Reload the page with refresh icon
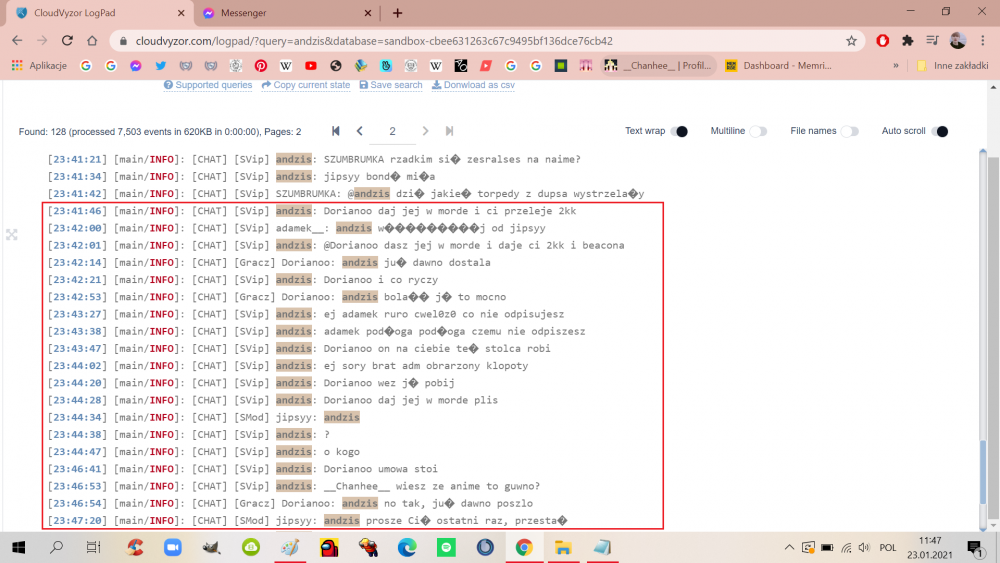 click(67, 41)
